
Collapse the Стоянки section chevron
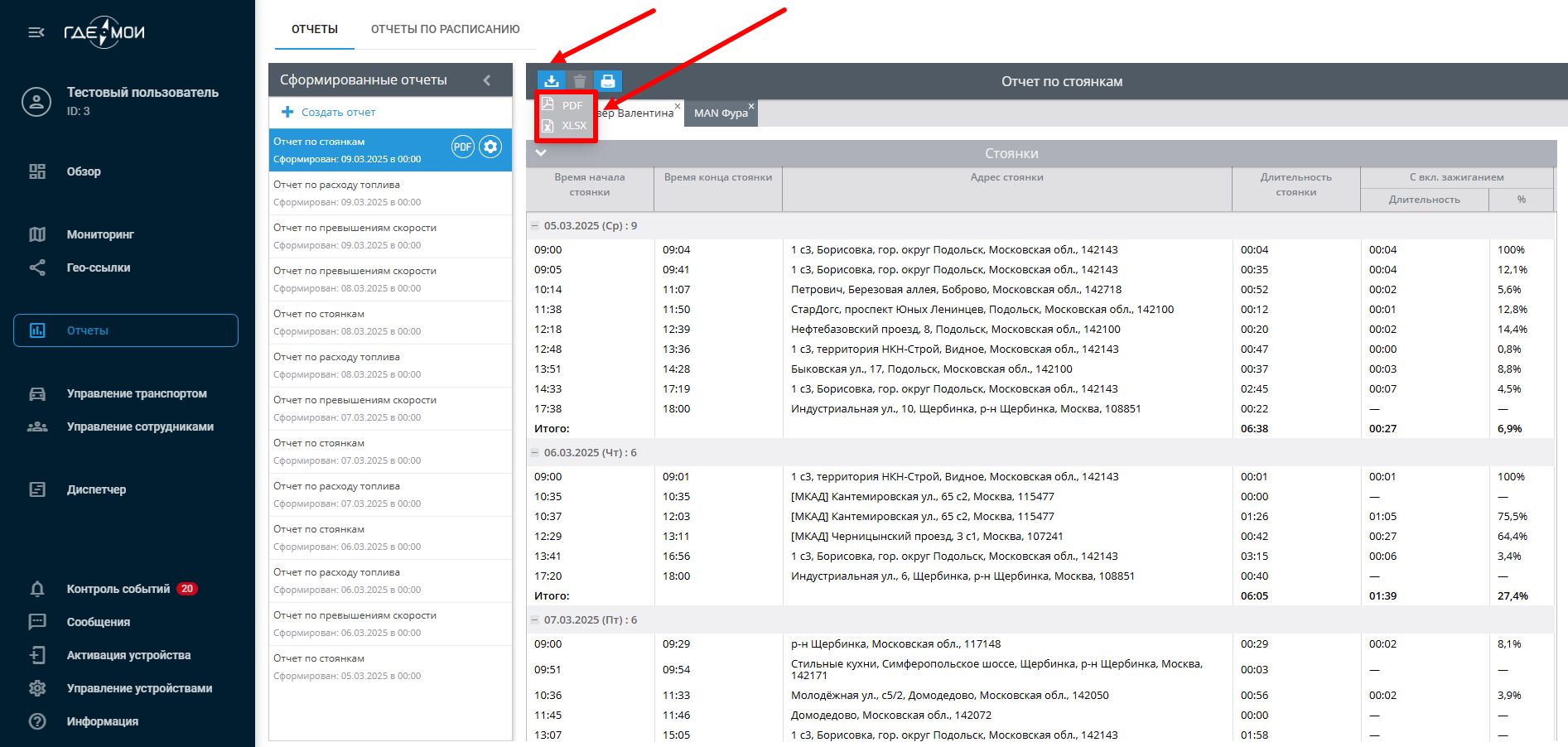point(541,153)
